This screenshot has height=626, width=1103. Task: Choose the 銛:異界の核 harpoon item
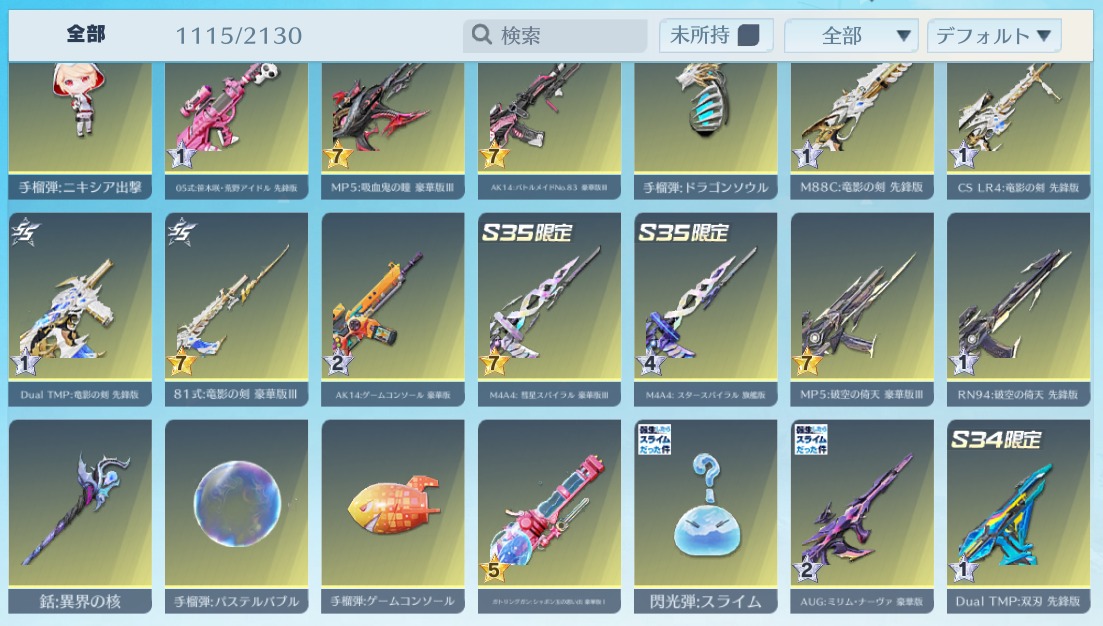pos(80,517)
